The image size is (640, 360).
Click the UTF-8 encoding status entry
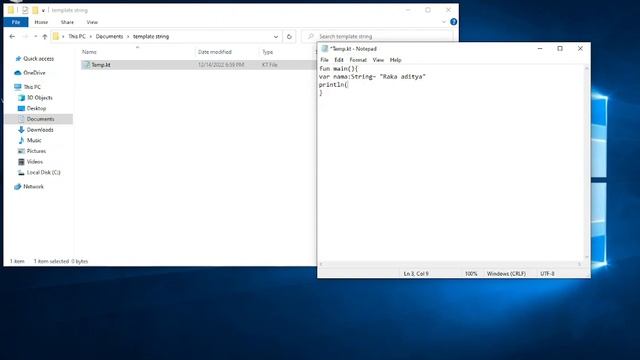point(547,273)
